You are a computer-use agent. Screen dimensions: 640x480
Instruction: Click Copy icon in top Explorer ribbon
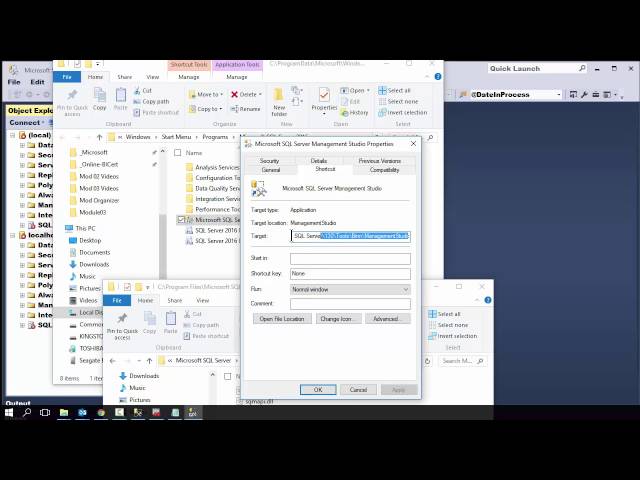(x=100, y=99)
